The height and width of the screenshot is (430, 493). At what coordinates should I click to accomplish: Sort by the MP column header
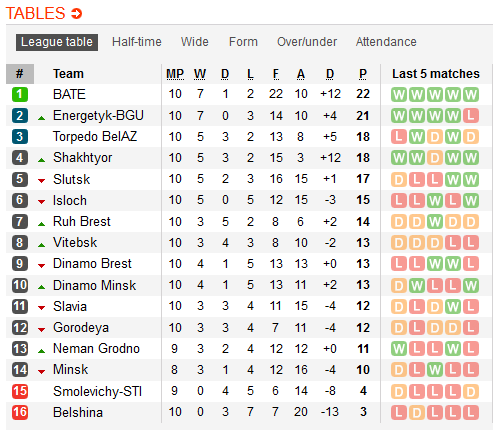(x=175, y=74)
